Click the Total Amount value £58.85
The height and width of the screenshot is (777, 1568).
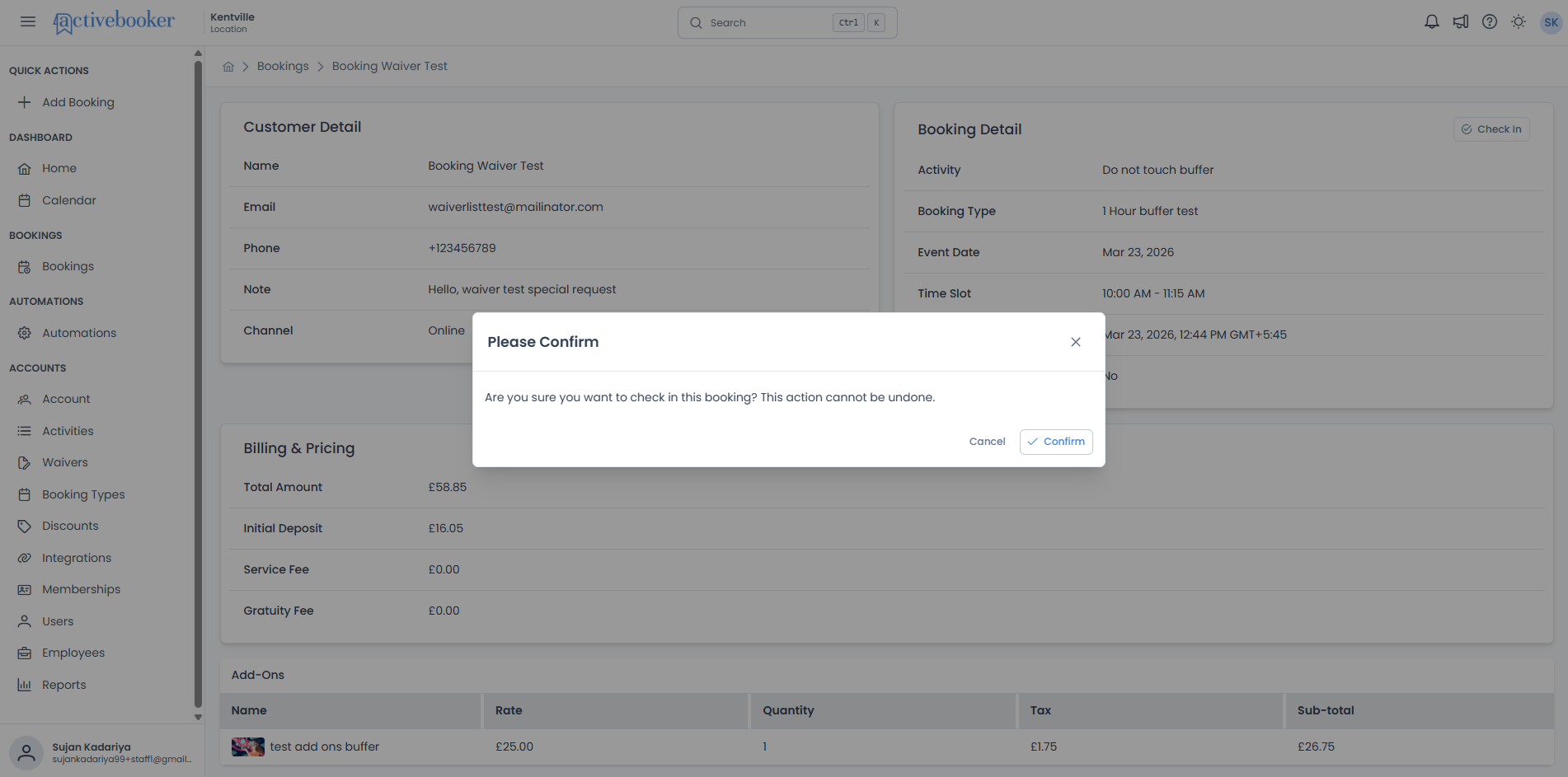tap(448, 487)
